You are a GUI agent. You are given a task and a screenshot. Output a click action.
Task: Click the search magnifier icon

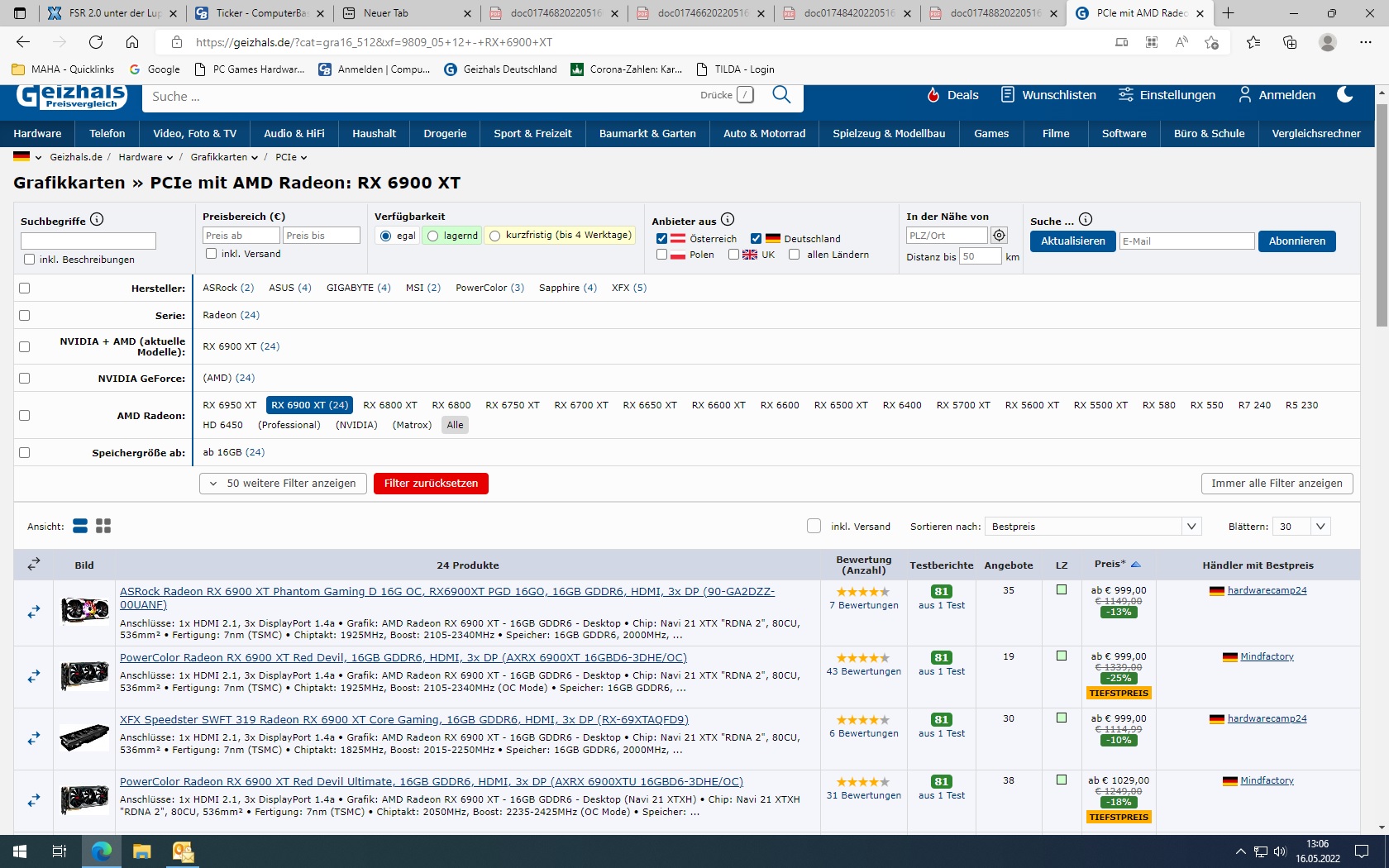click(x=781, y=95)
